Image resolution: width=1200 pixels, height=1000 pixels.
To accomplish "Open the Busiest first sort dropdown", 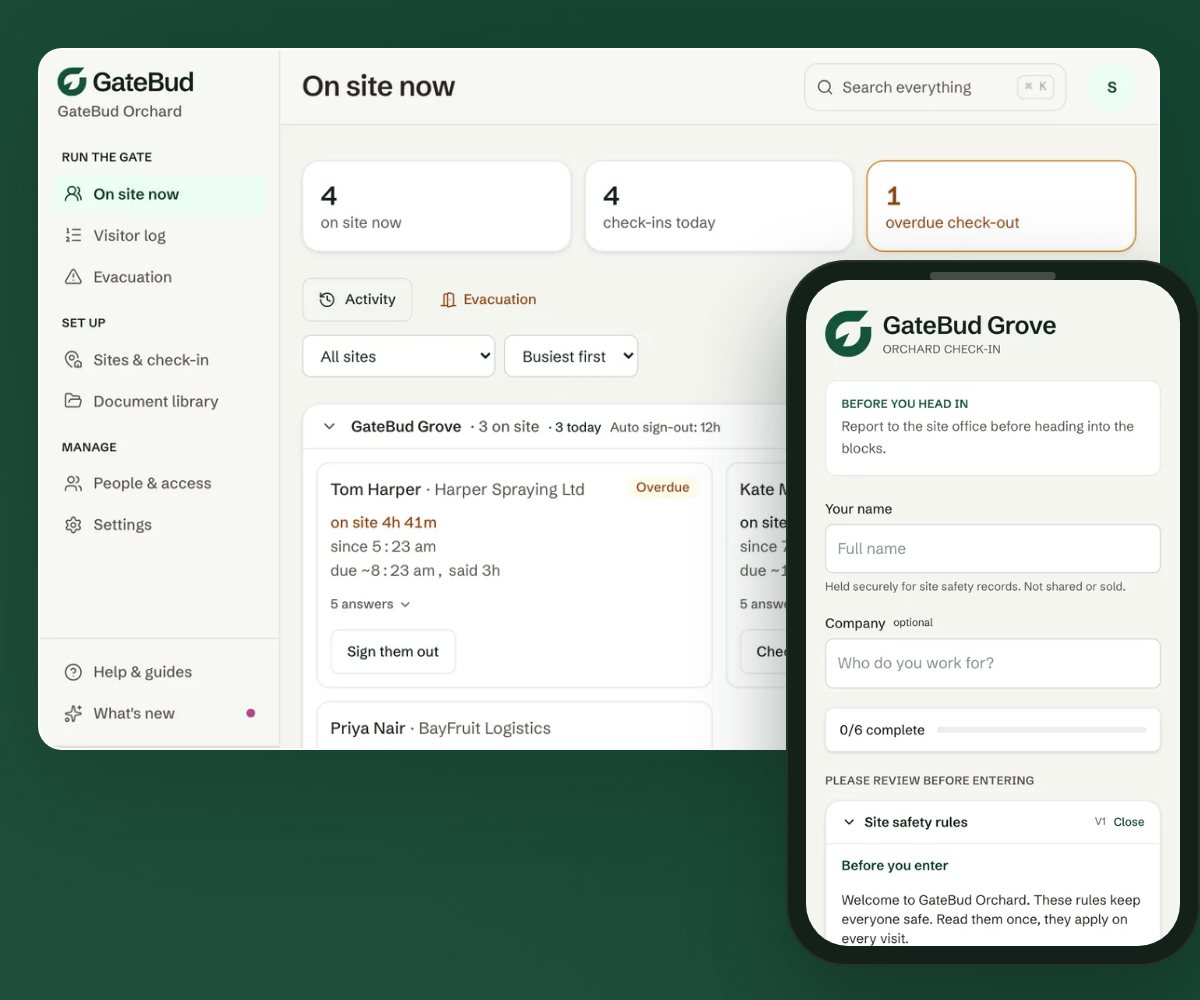I will 571,356.
